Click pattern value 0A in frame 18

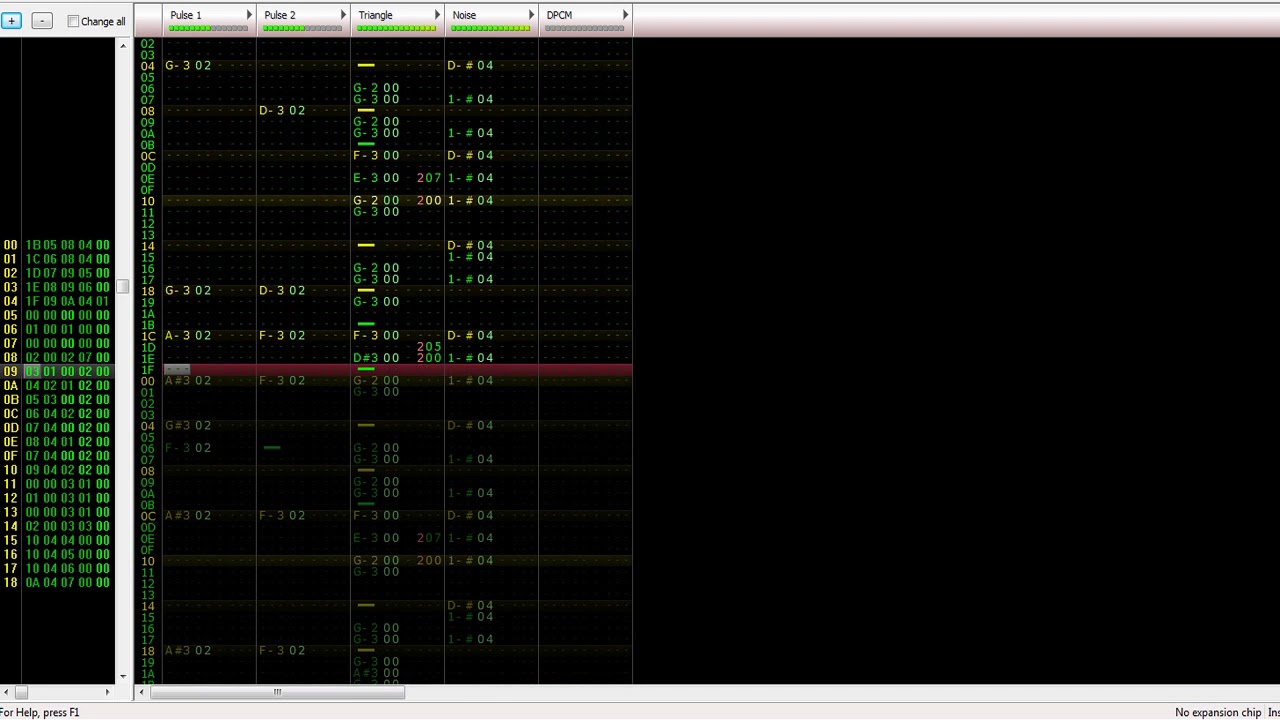tap(33, 582)
